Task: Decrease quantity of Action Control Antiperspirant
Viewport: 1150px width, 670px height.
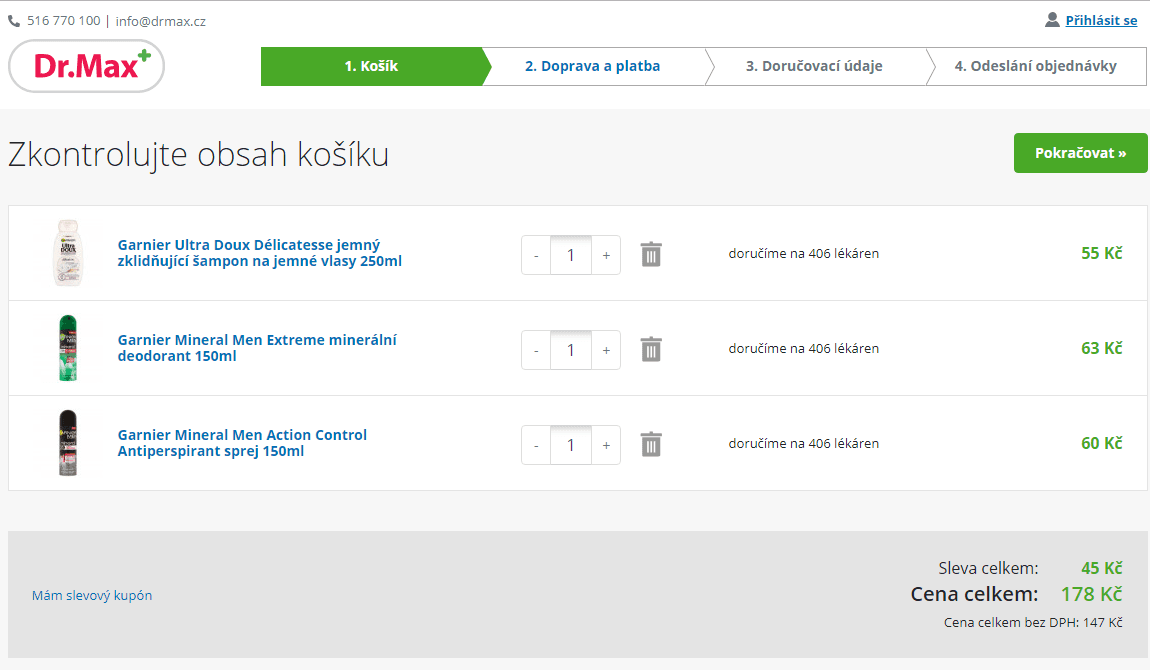Action: coord(536,445)
